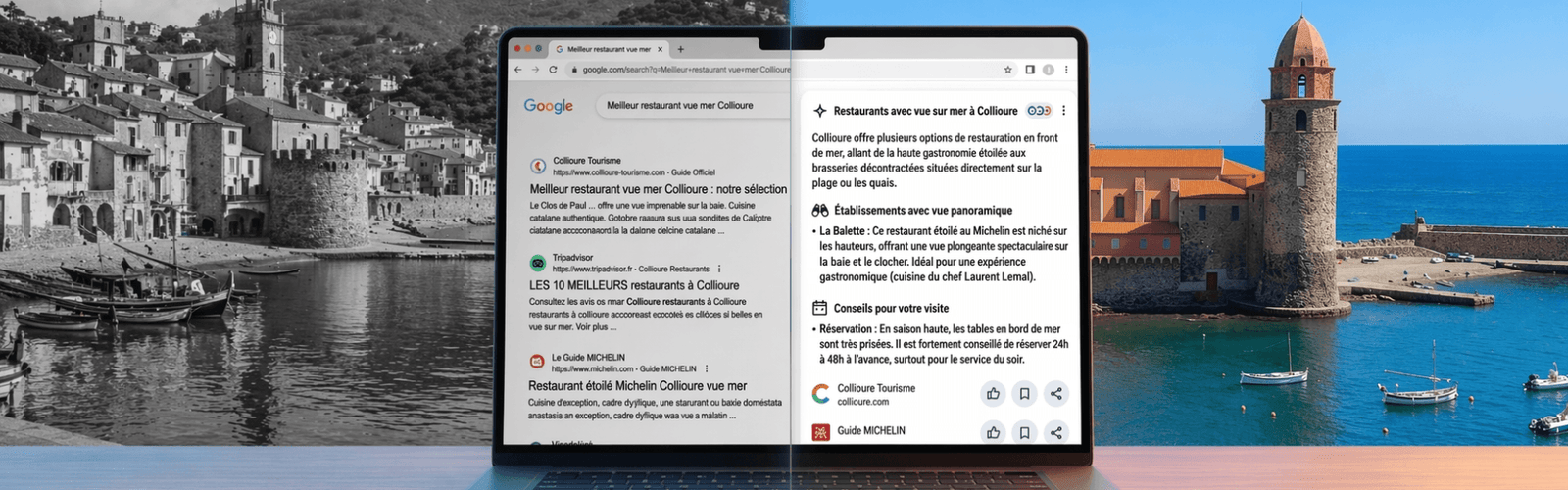Click the source icons badge next to overview title
1568x490 pixels.
[1039, 111]
